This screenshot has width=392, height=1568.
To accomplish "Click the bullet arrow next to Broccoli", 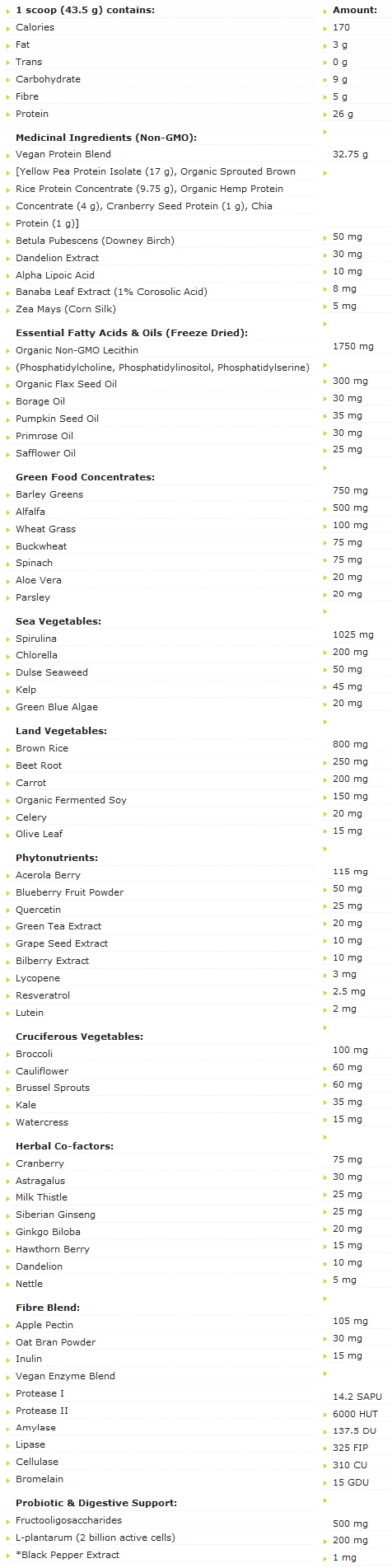I will point(7,1055).
